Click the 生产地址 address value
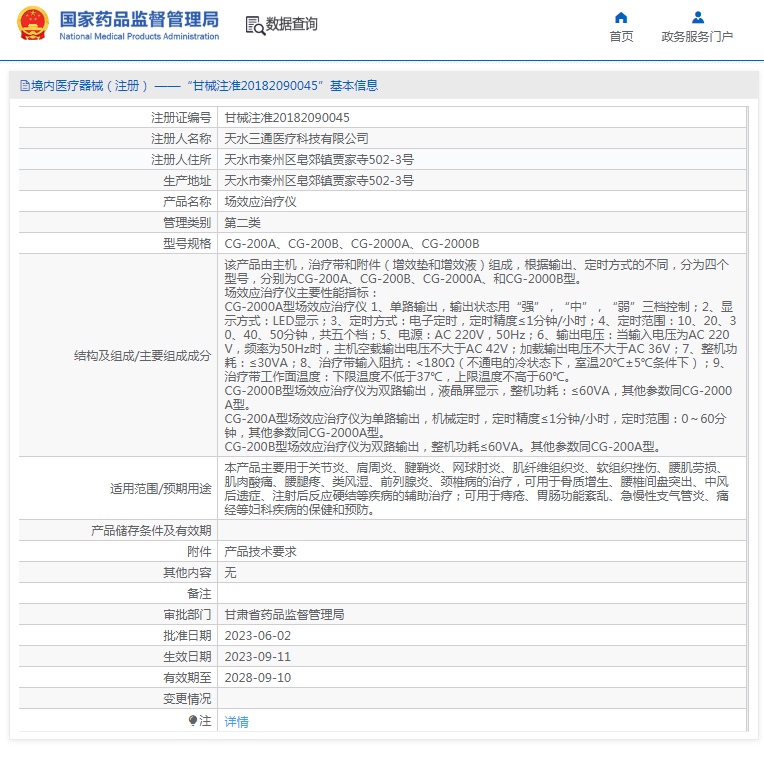 [x=319, y=180]
